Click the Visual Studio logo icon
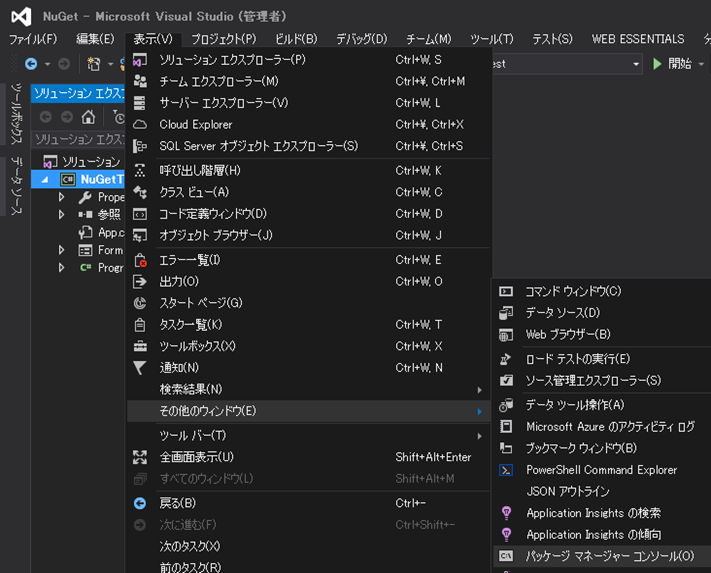Viewport: 711px width, 573px height. pyautogui.click(x=21, y=17)
